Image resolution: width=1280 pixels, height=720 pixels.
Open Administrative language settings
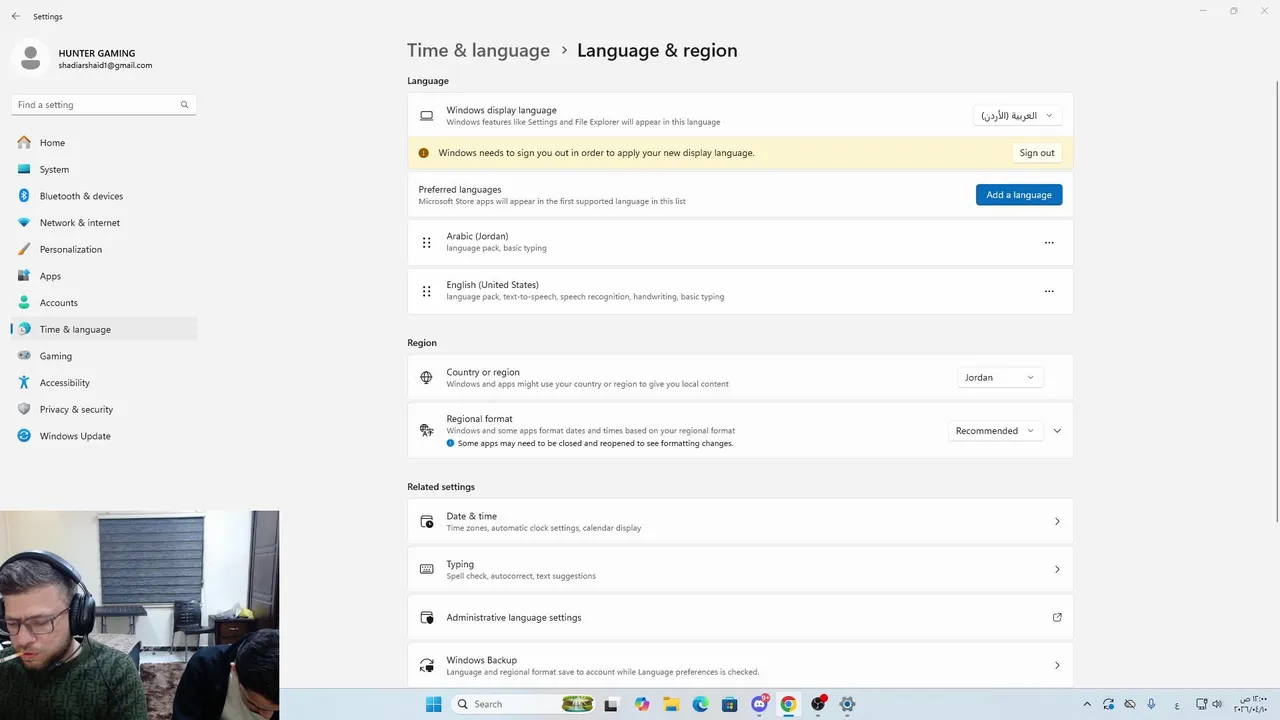click(x=740, y=618)
